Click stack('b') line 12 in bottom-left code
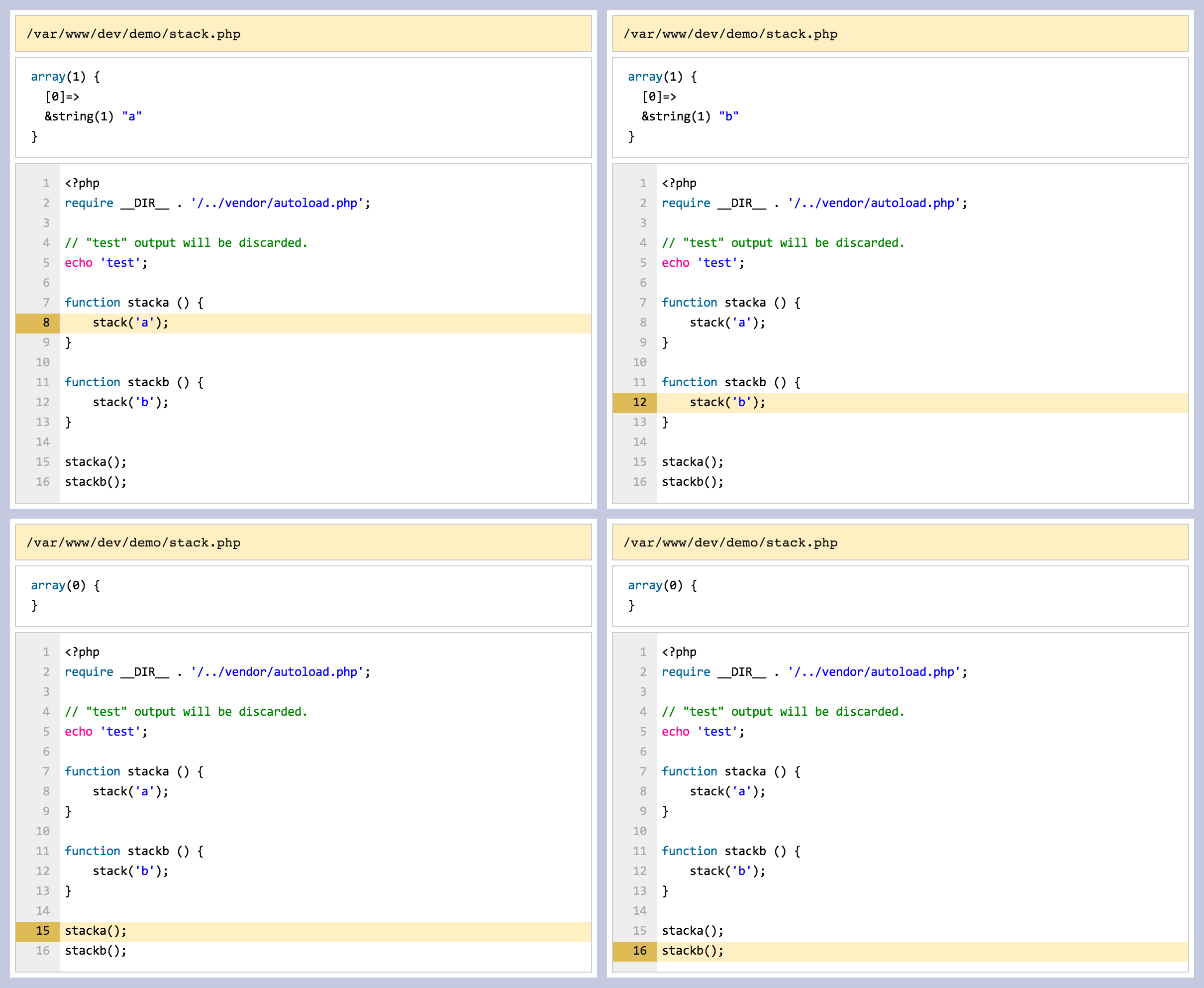Viewport: 1204px width, 988px height. tap(130, 871)
